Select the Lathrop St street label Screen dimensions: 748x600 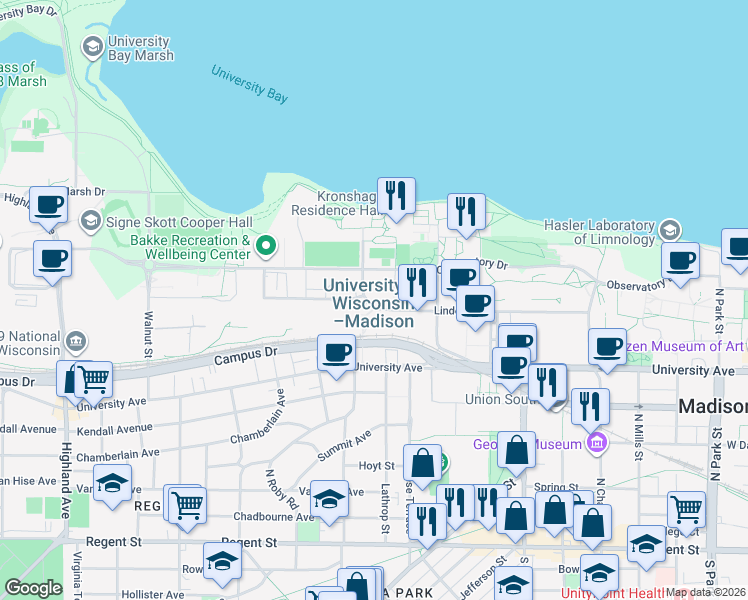(x=385, y=508)
